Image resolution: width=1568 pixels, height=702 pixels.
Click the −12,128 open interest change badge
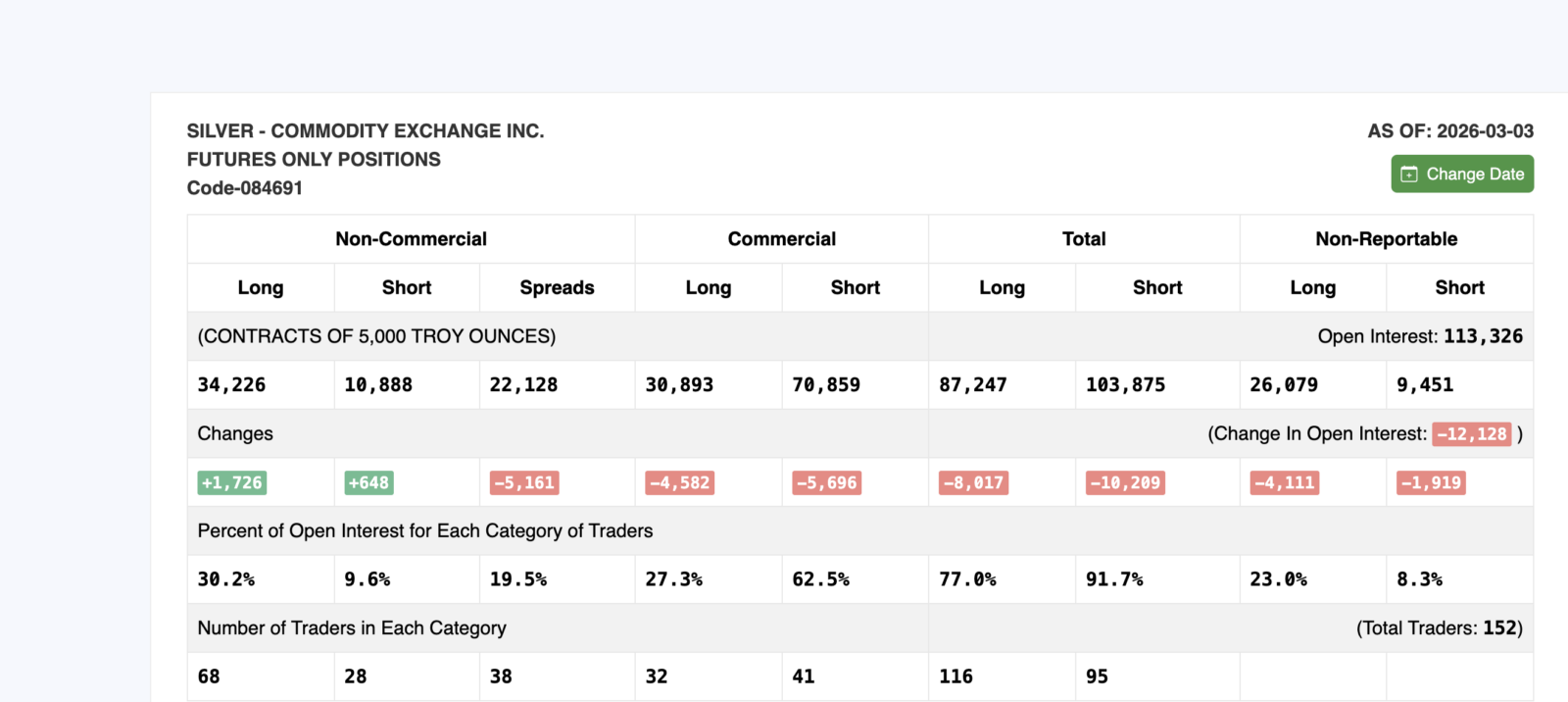[1472, 433]
